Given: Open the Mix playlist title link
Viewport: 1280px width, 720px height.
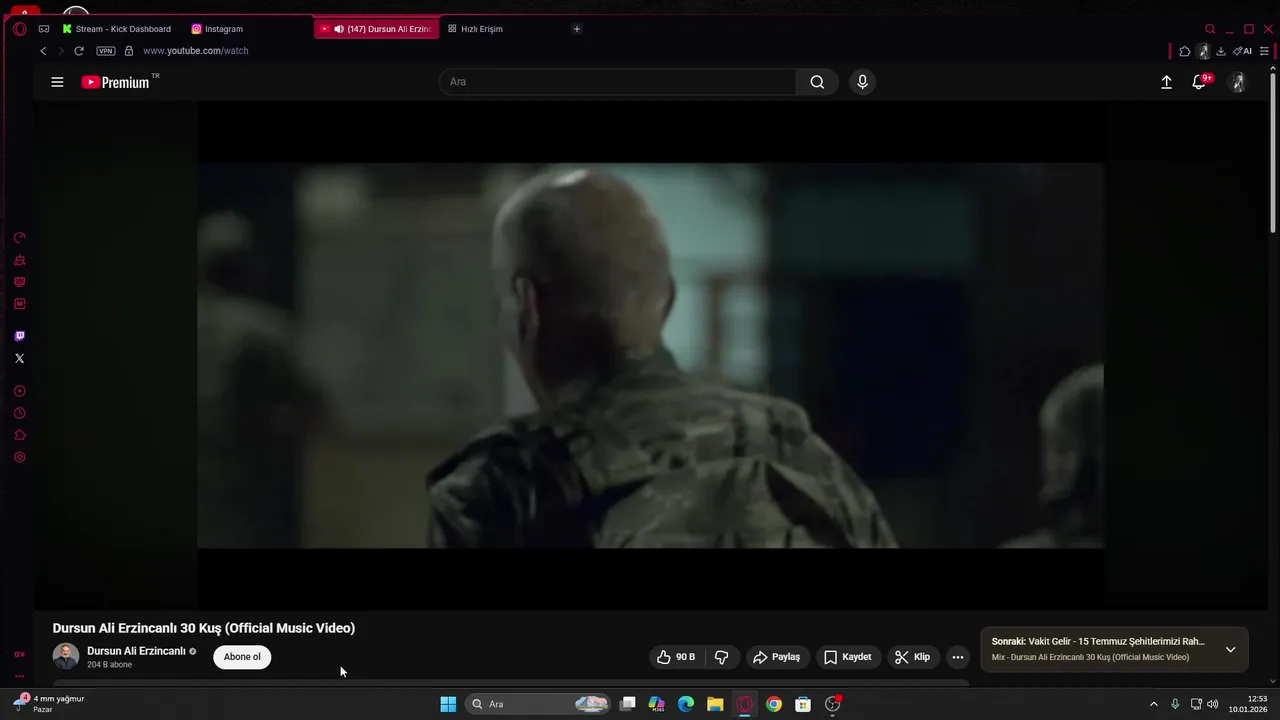Looking at the screenshot, I should coord(1090,658).
